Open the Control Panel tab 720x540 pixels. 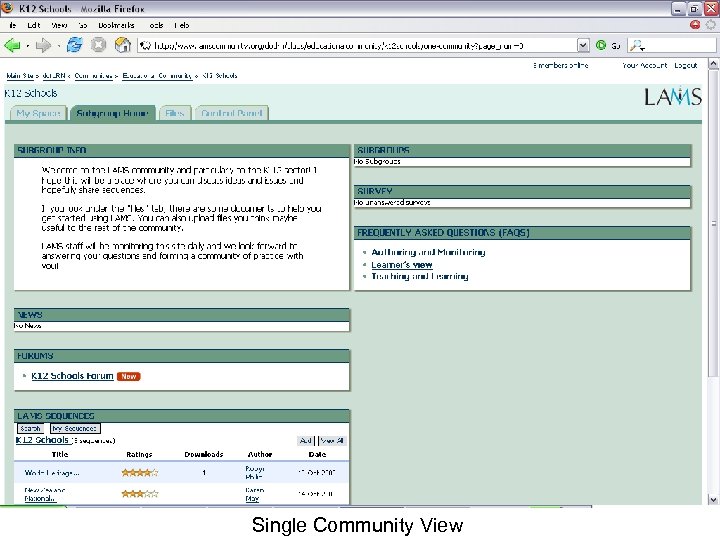pyautogui.click(x=231, y=113)
